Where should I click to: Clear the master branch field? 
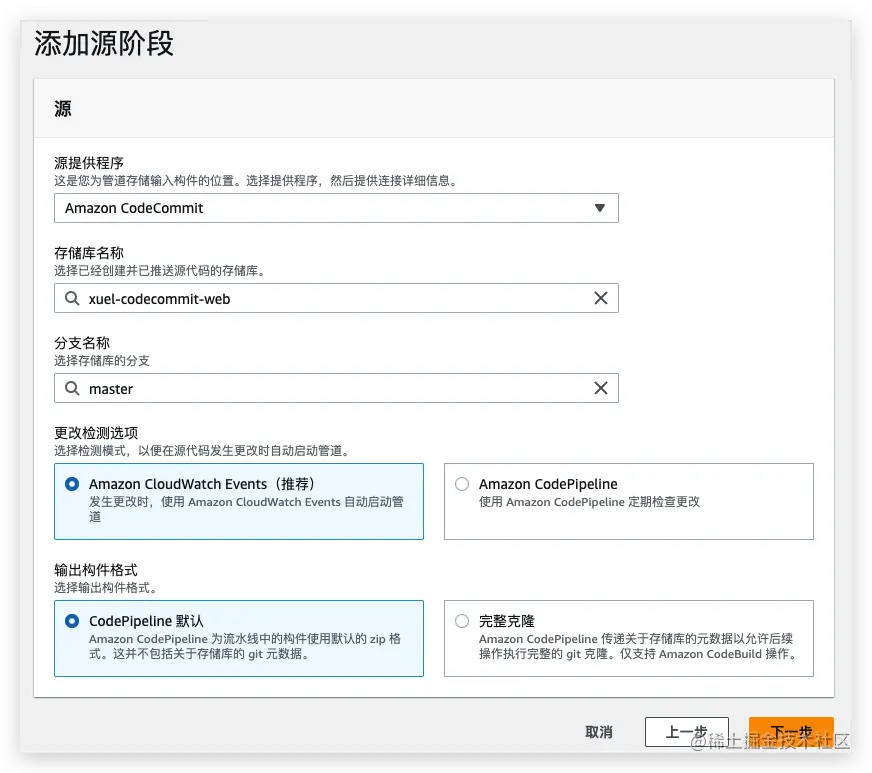tap(601, 388)
